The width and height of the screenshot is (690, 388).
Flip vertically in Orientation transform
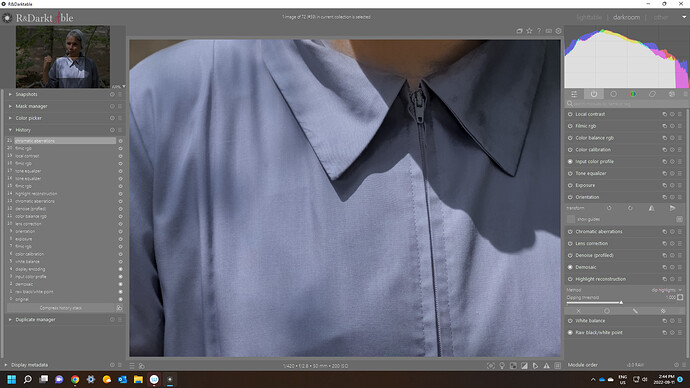click(x=672, y=208)
